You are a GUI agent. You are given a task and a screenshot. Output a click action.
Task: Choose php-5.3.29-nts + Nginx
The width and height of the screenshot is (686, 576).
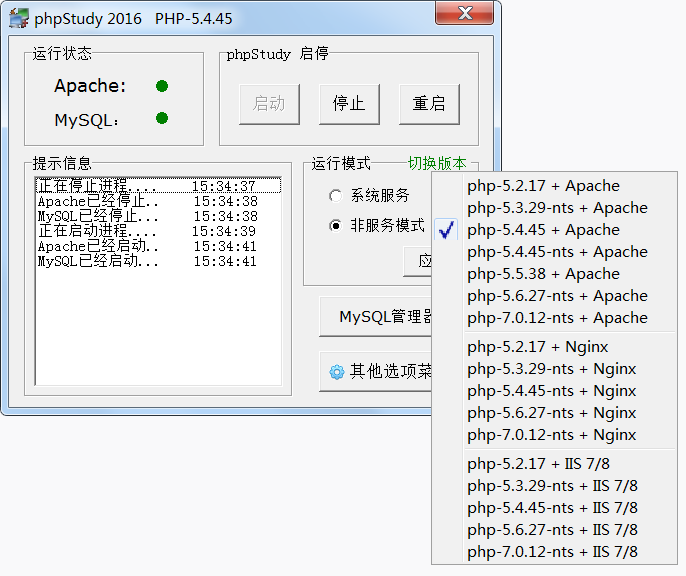(x=554, y=369)
